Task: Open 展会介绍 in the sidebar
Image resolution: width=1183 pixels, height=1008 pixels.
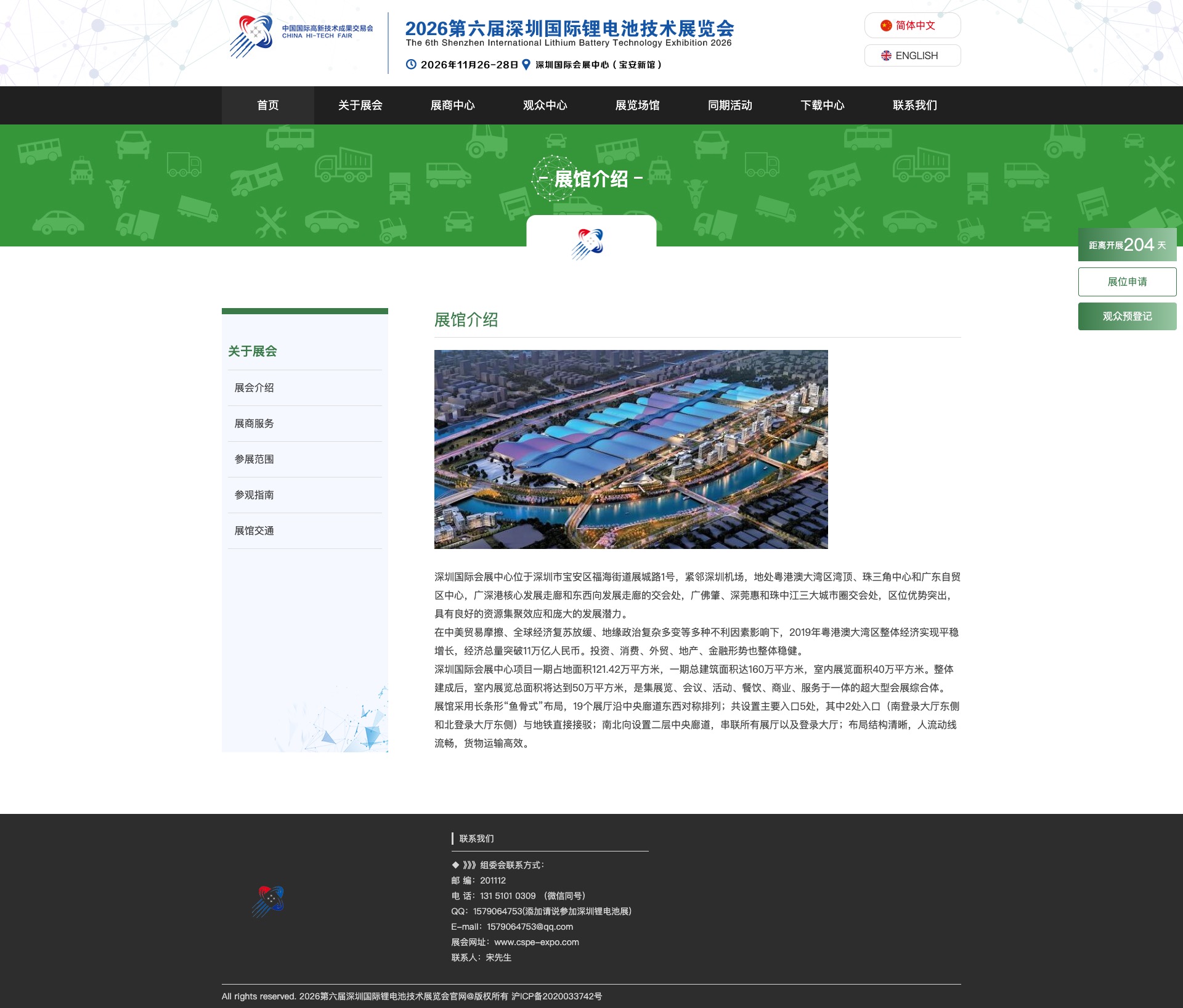Action: tap(305, 388)
